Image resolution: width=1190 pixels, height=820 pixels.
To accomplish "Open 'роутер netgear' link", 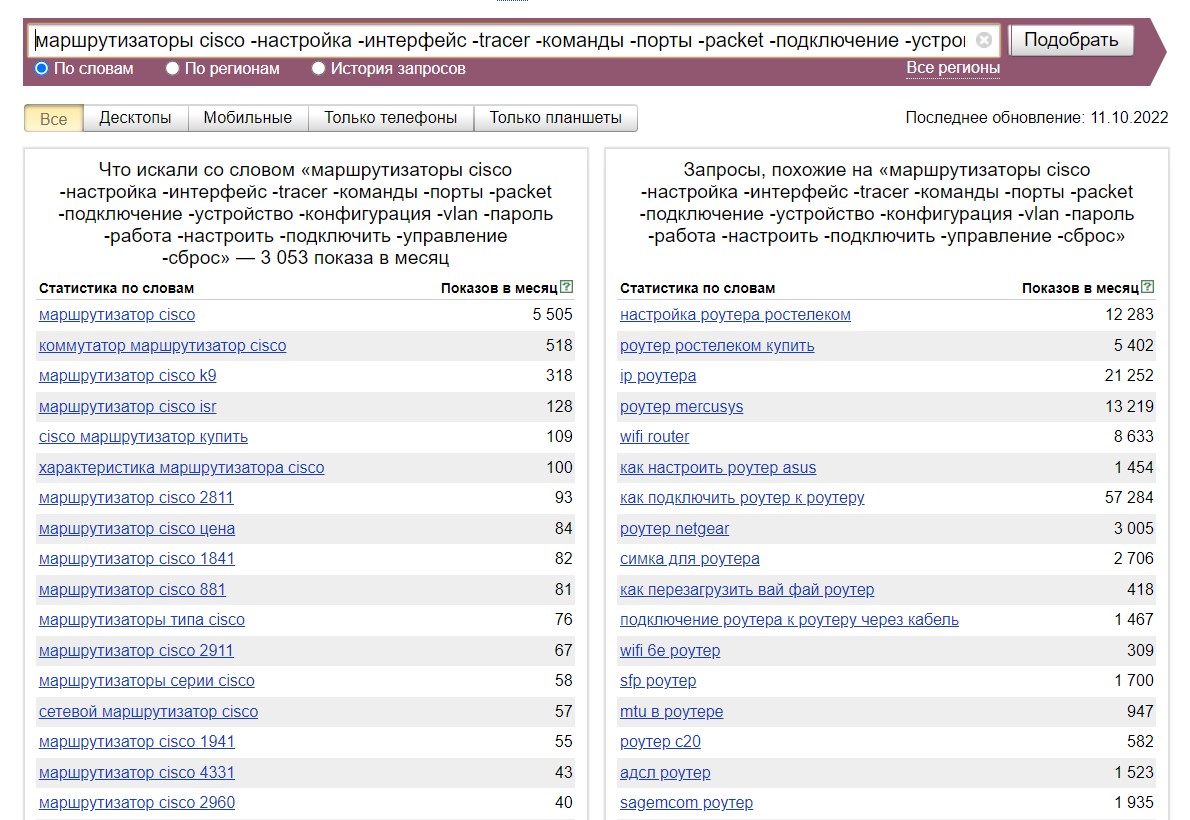I will pyautogui.click(x=675, y=528).
